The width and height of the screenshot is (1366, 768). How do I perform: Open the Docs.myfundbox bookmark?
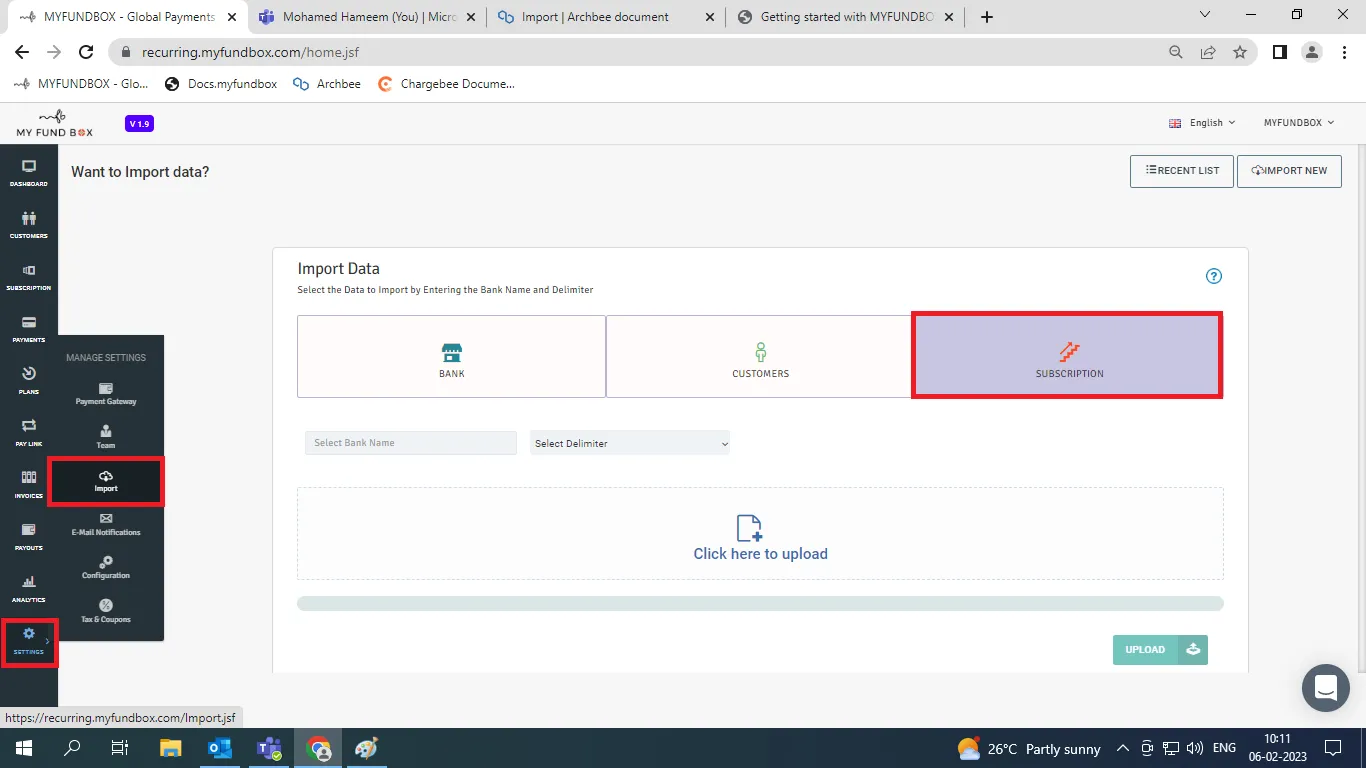tap(221, 84)
